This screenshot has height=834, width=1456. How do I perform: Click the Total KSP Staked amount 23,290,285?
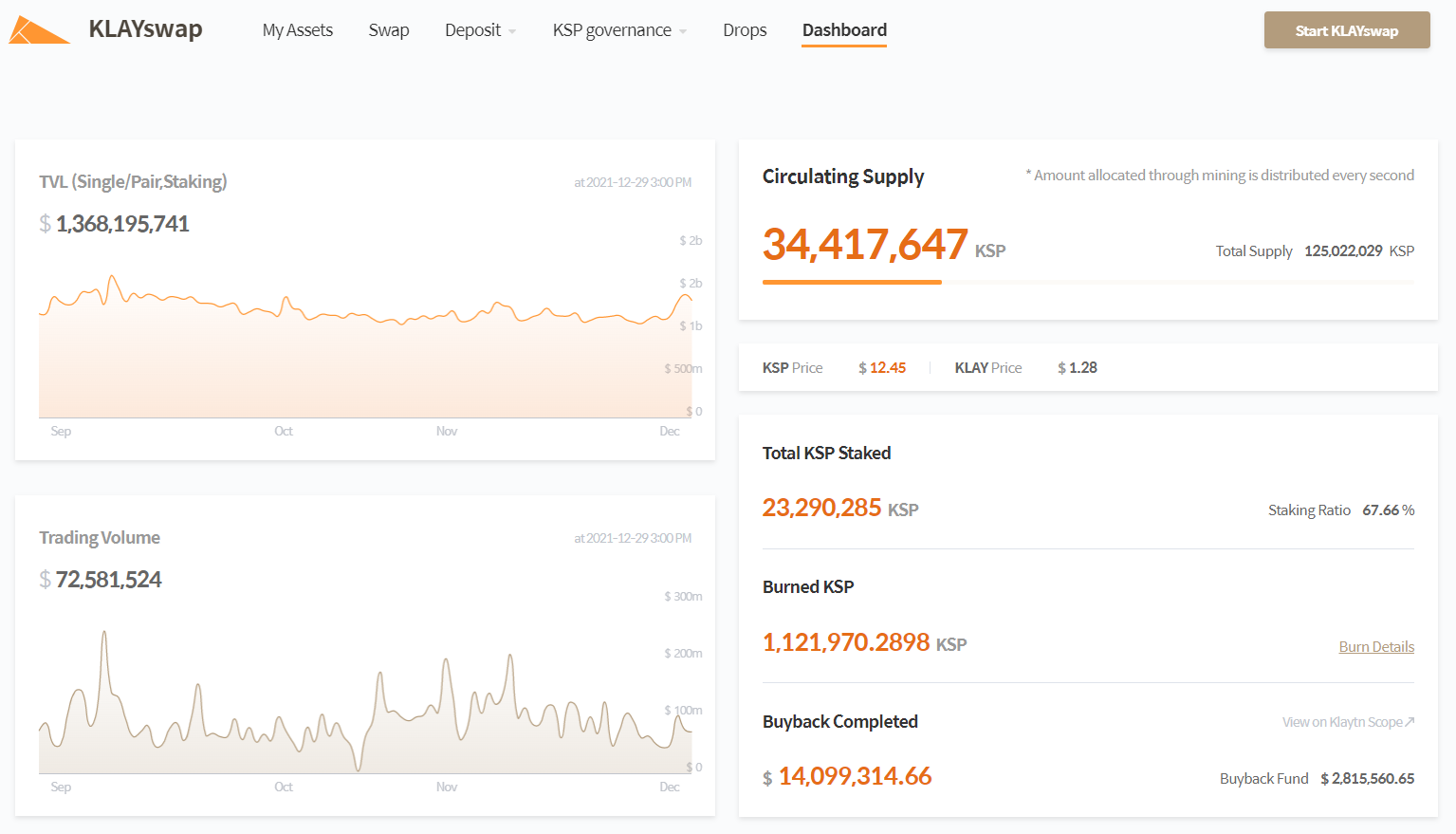[x=822, y=508]
